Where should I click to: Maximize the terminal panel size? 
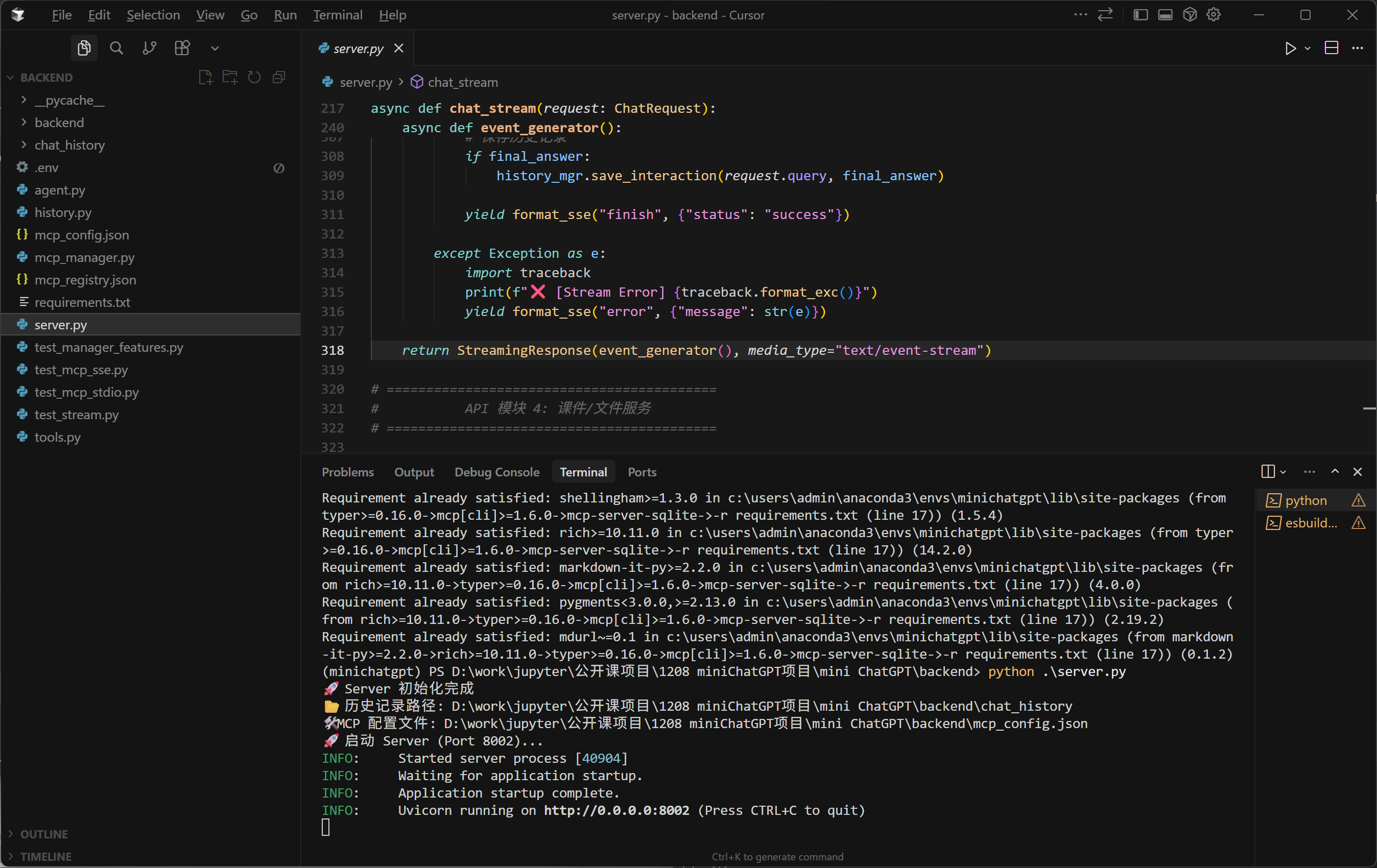pyautogui.click(x=1335, y=472)
